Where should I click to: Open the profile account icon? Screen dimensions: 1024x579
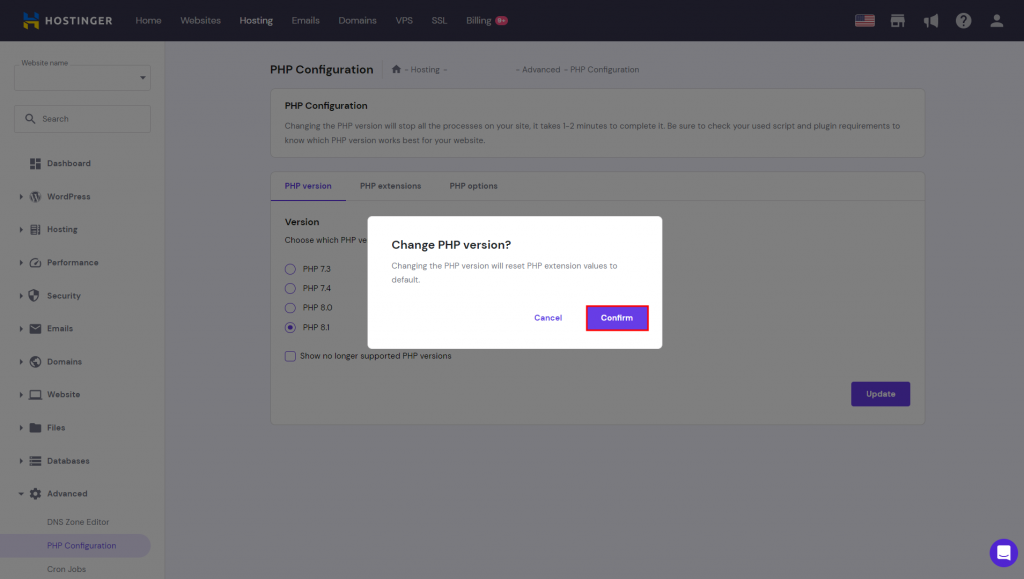[x=996, y=19]
